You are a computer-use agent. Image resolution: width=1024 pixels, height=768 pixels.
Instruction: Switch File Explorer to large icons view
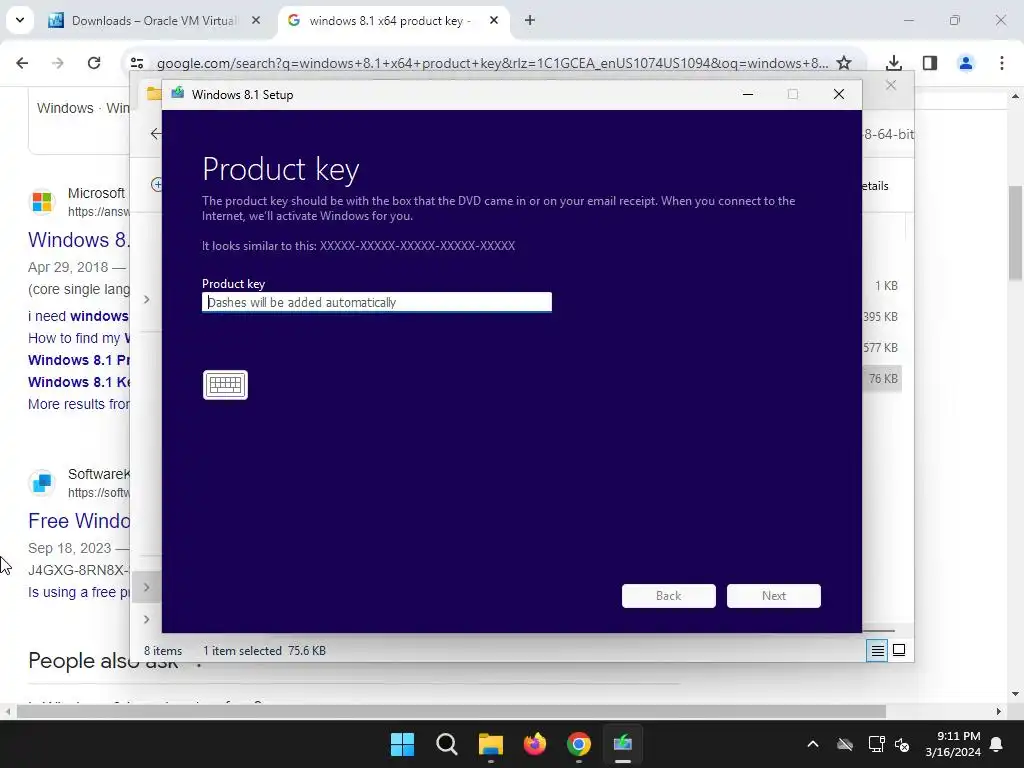899,650
